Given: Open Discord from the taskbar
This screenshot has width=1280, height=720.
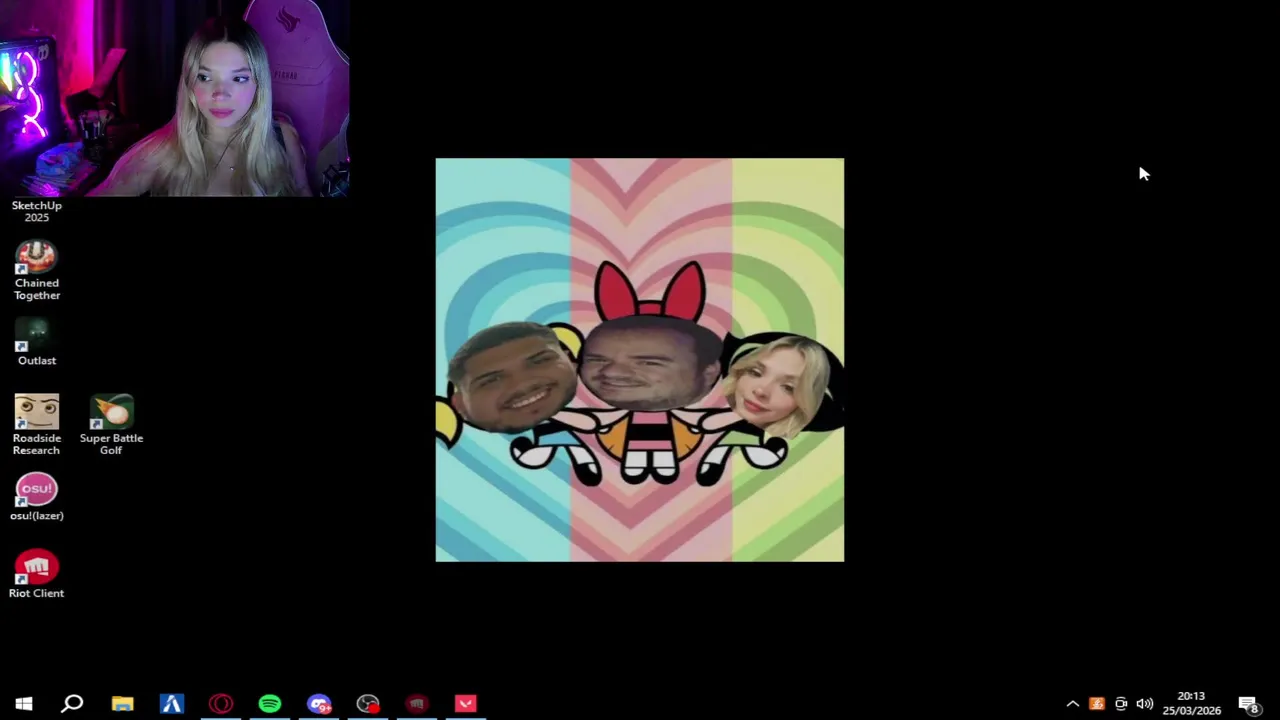Looking at the screenshot, I should [x=319, y=704].
